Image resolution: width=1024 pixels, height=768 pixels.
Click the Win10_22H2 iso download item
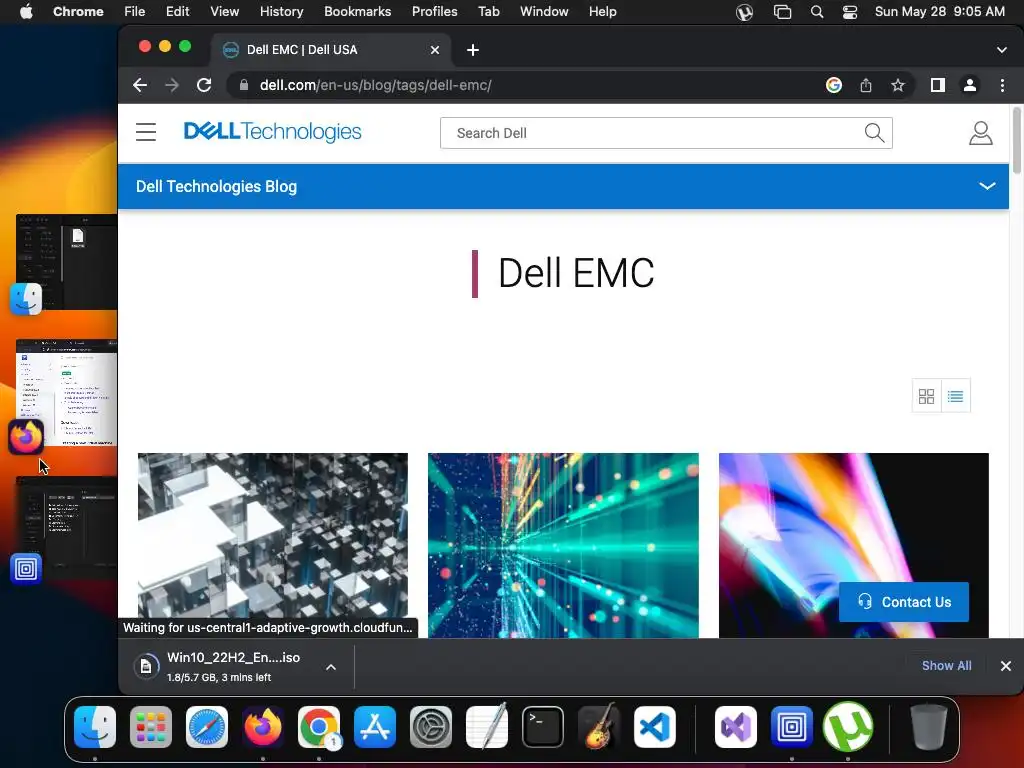233,667
